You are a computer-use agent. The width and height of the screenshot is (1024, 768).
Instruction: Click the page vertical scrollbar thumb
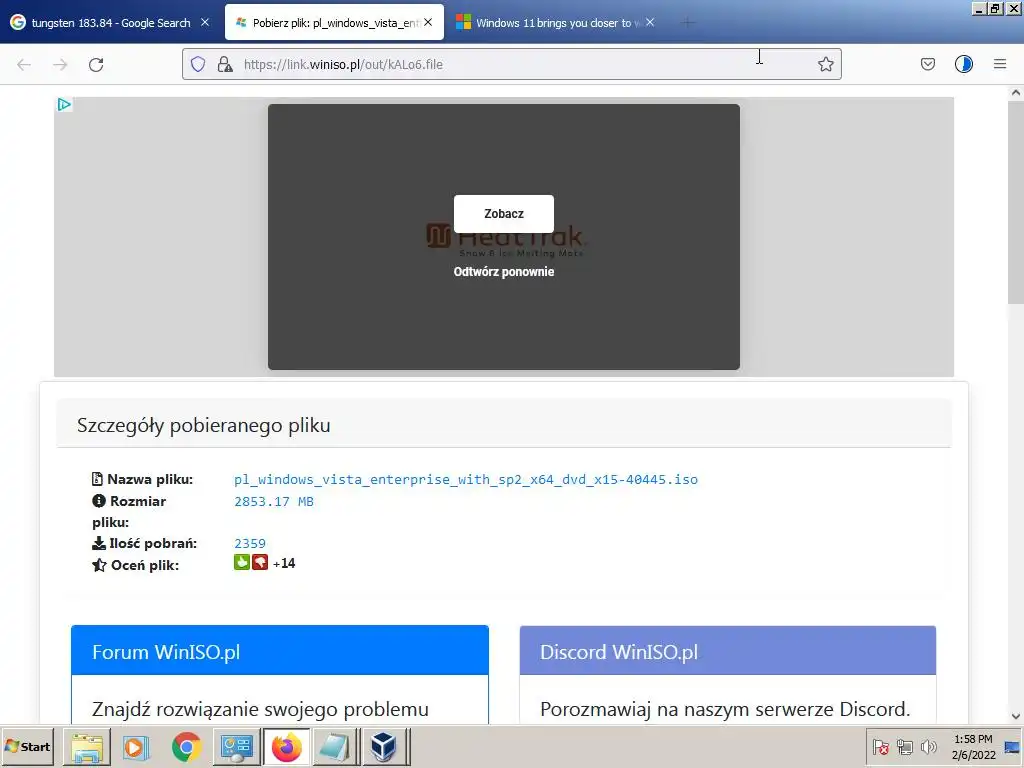[1016, 203]
